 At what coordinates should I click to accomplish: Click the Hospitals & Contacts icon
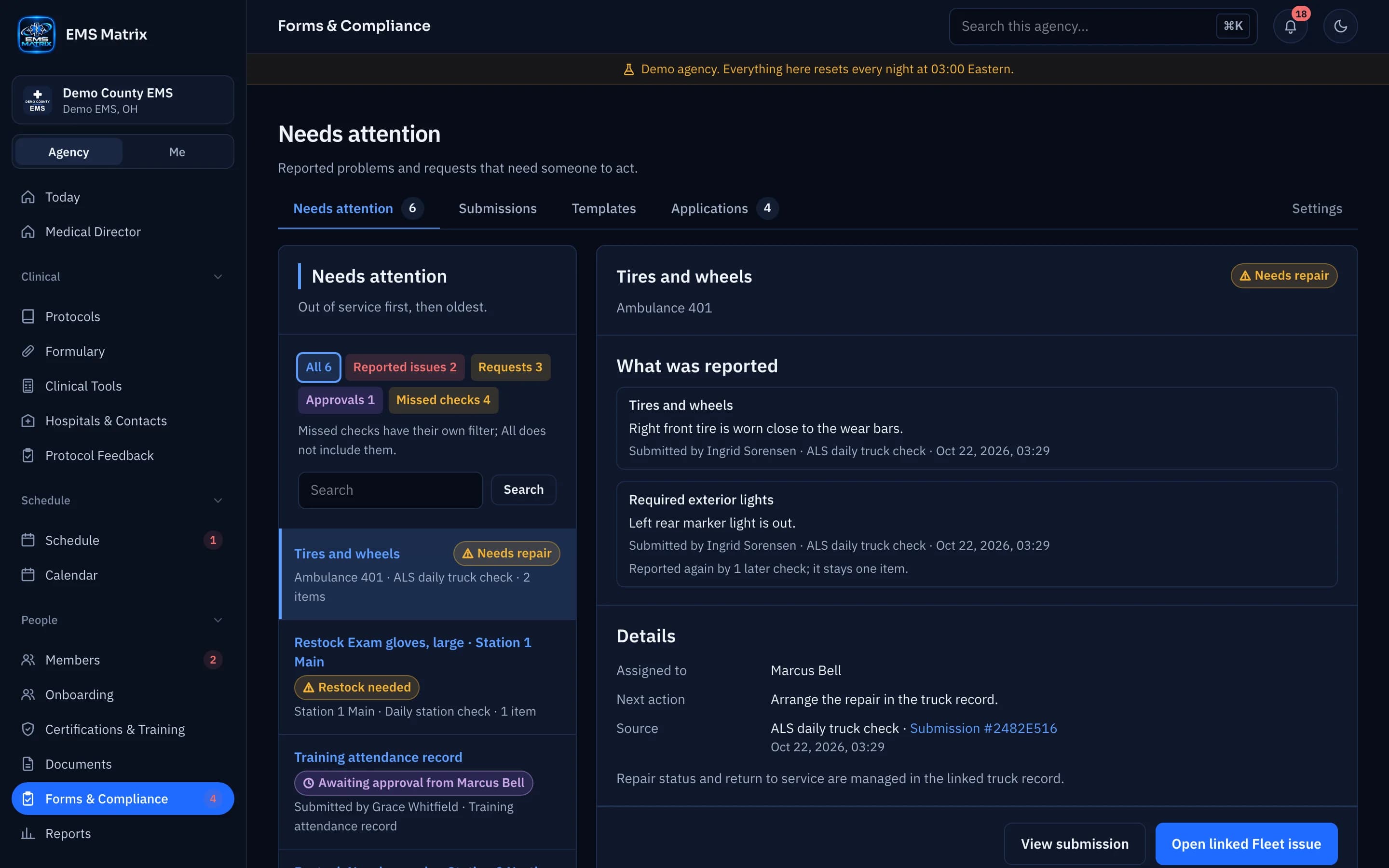coord(28,421)
